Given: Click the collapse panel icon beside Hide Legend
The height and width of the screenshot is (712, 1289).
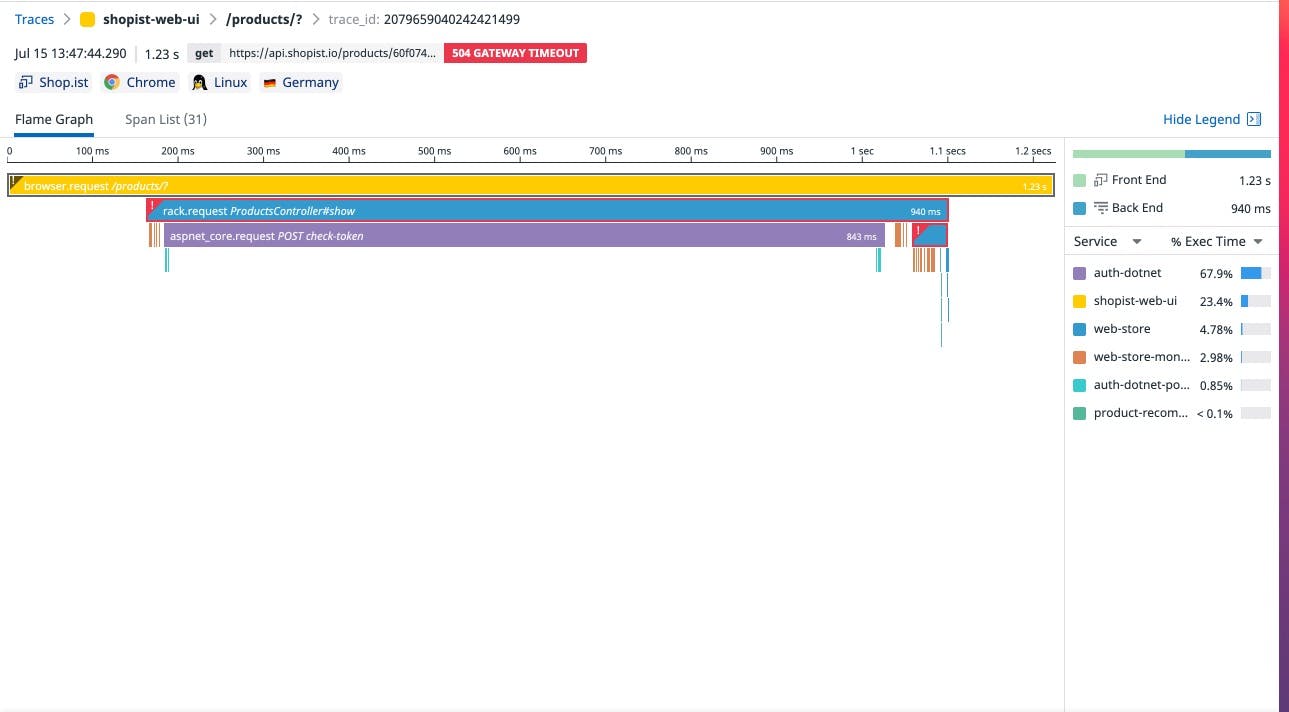Looking at the screenshot, I should point(1254,119).
